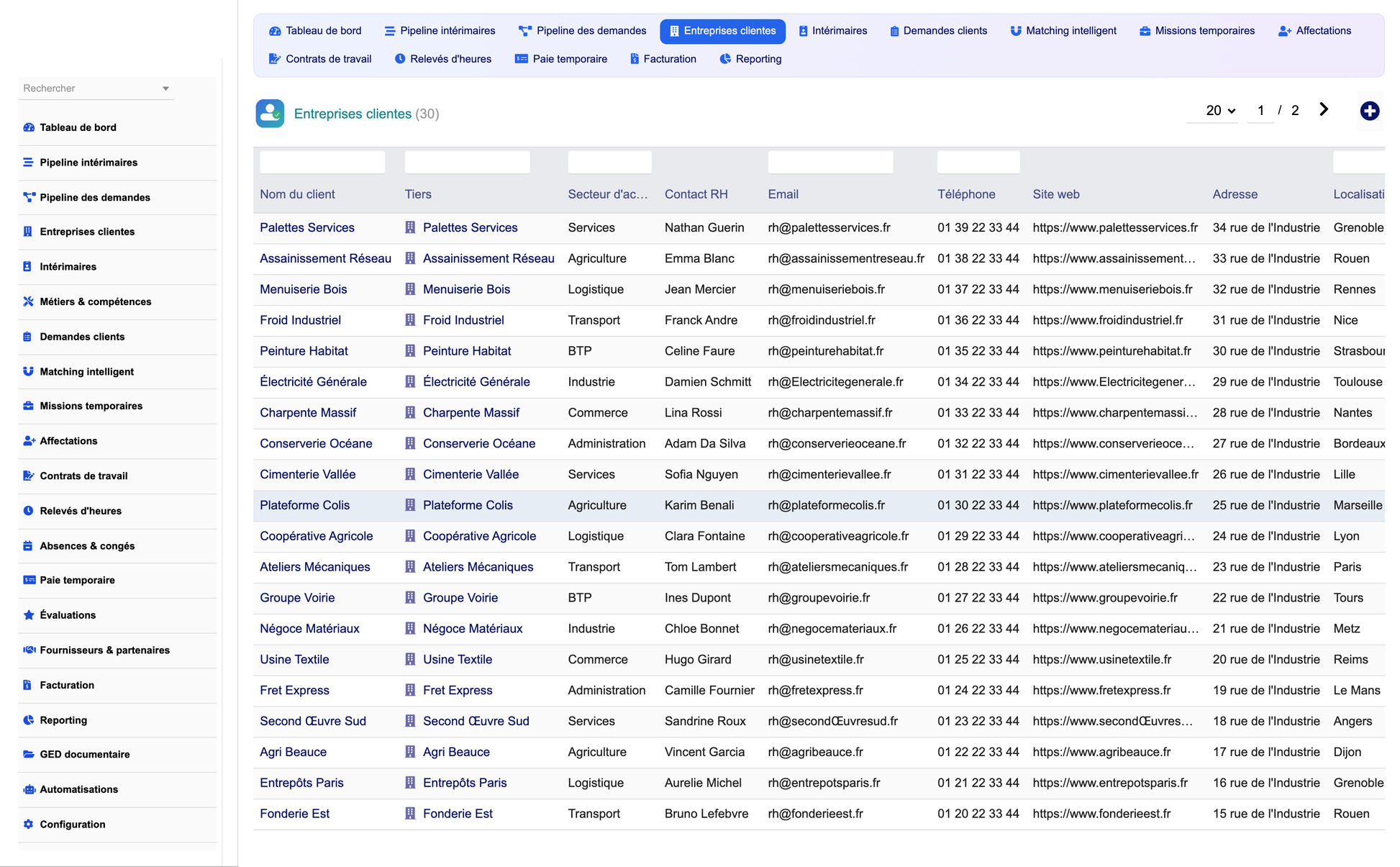Click the Entreprises clientes header avatar icon

[x=270, y=114]
